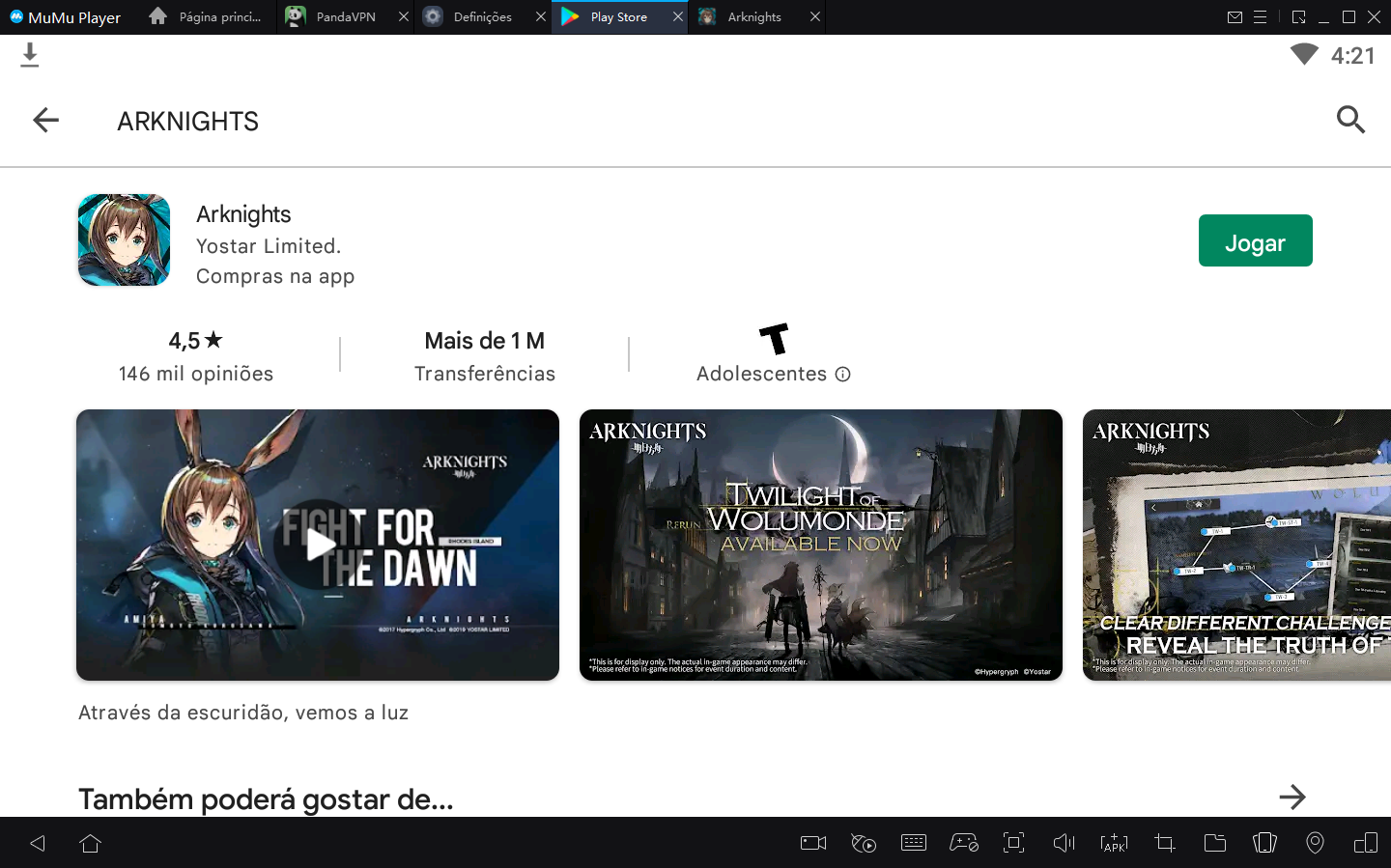Switch to the PandaVPN tab
The width and height of the screenshot is (1391, 868).
(345, 16)
